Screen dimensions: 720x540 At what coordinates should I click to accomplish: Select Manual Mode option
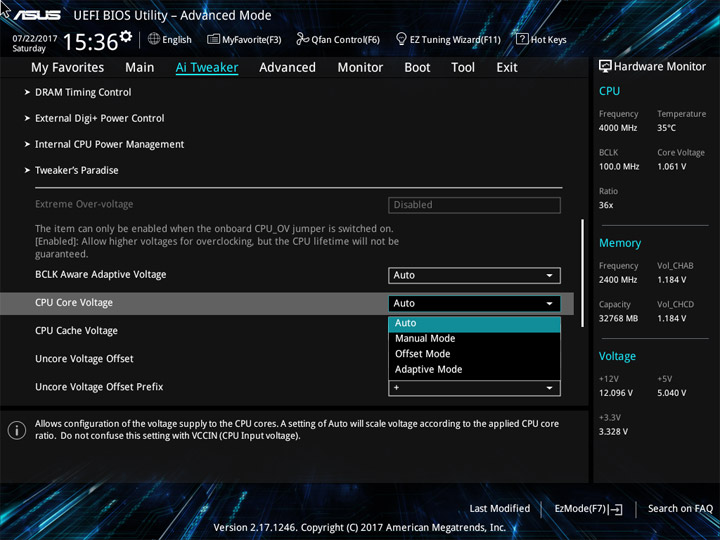tap(474, 339)
